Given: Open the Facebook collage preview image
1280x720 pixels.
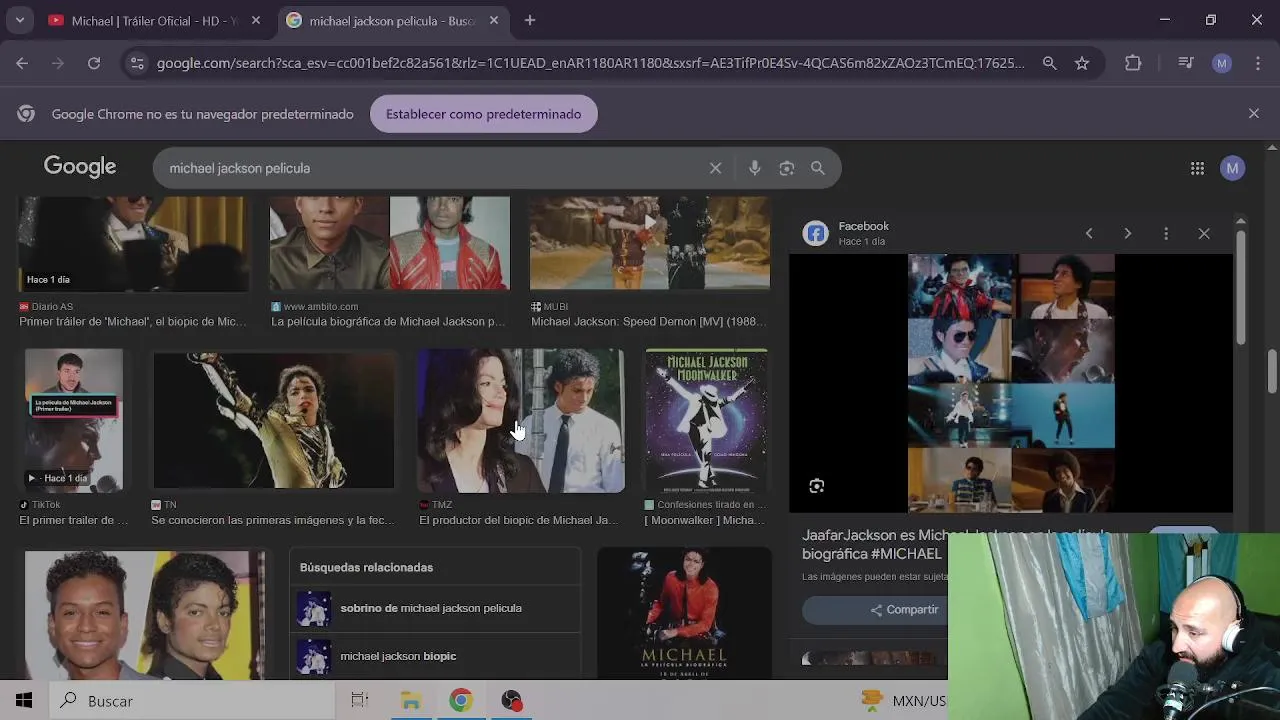Looking at the screenshot, I should 1011,383.
